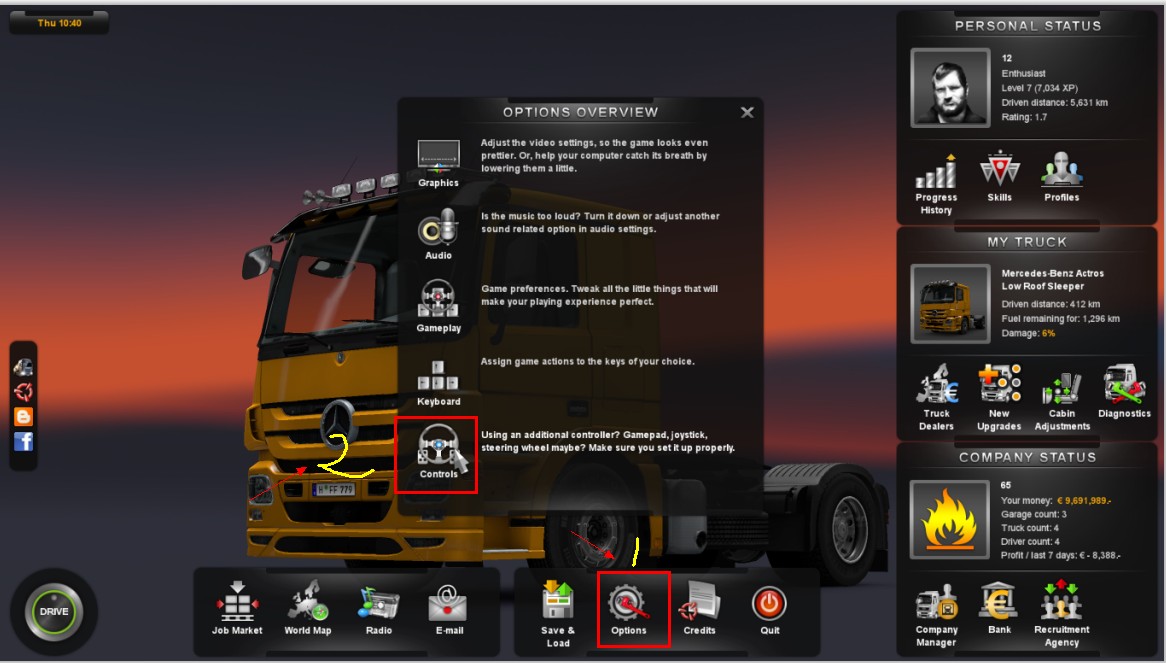Image resolution: width=1166 pixels, height=663 pixels.
Task: Click 'Level 7 (7,034 XP)' text
Action: [1039, 88]
